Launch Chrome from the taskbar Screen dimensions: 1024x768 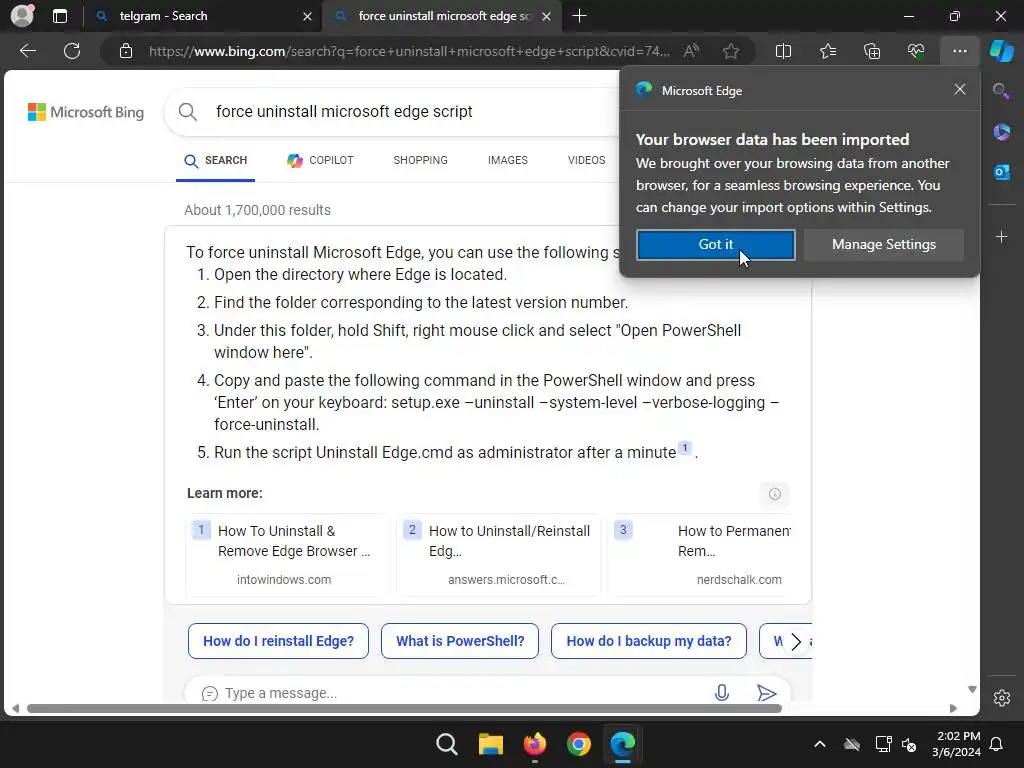coord(579,744)
